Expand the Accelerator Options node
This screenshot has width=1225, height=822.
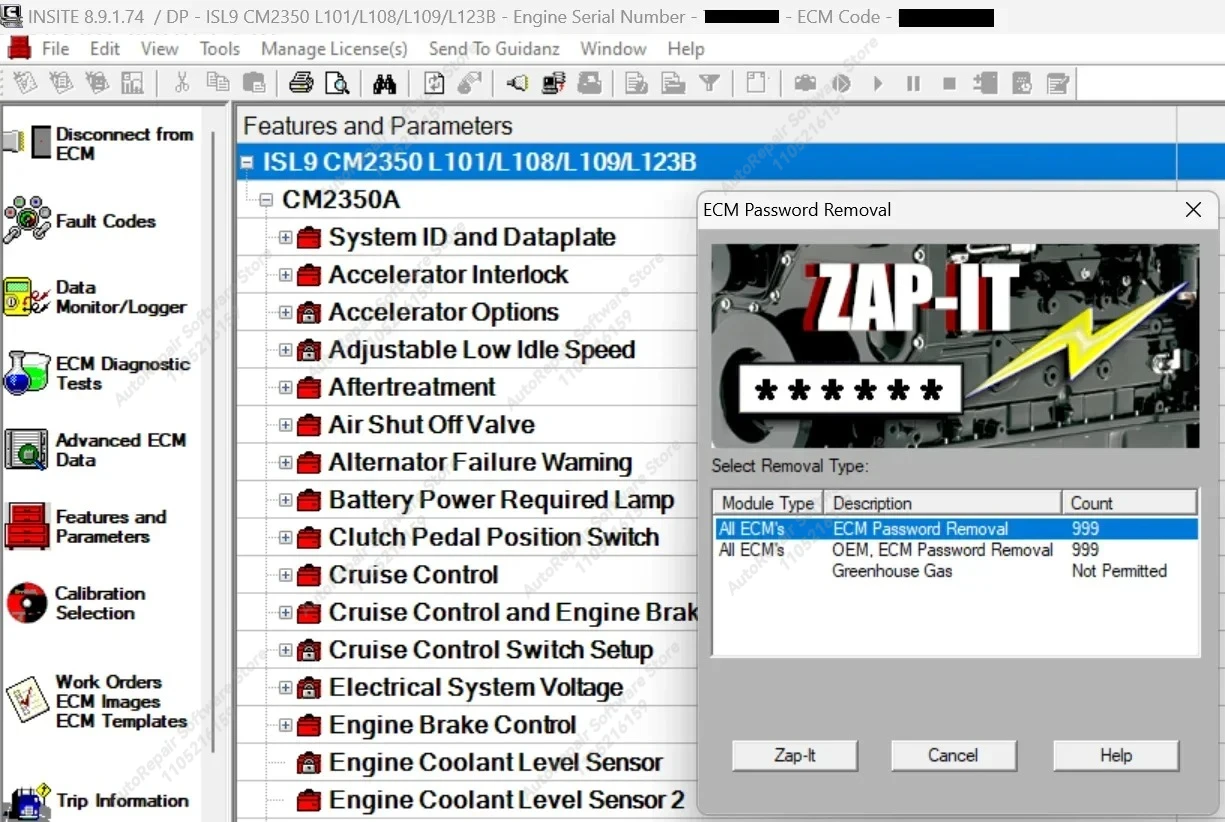click(x=285, y=313)
